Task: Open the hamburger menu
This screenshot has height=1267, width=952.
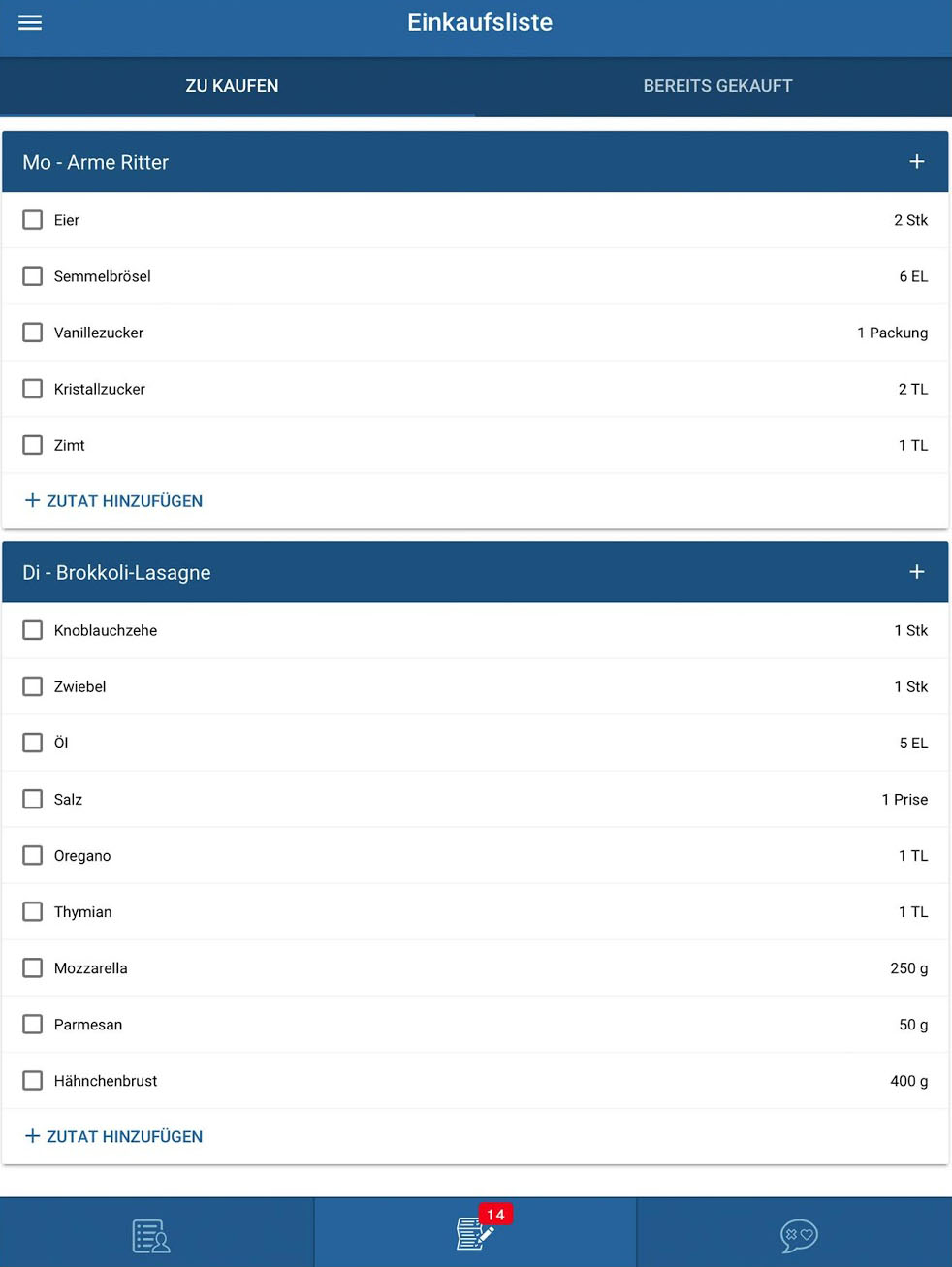Action: (30, 22)
